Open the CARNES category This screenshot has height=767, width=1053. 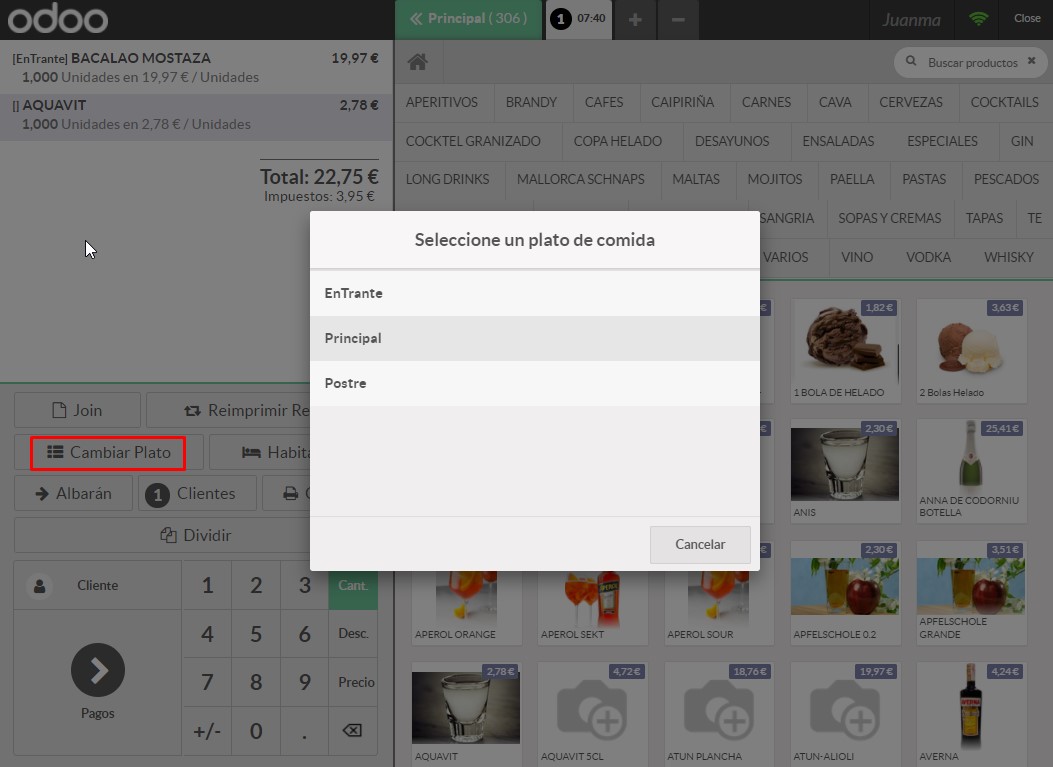pos(766,102)
